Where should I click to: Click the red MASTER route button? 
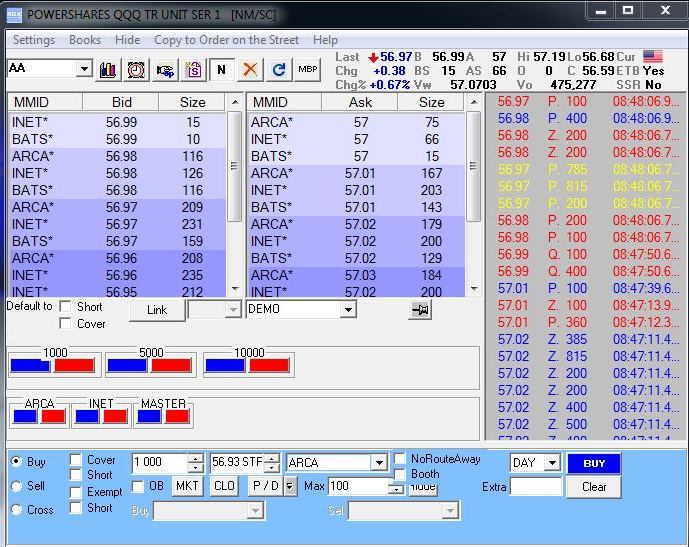pyautogui.click(x=178, y=416)
